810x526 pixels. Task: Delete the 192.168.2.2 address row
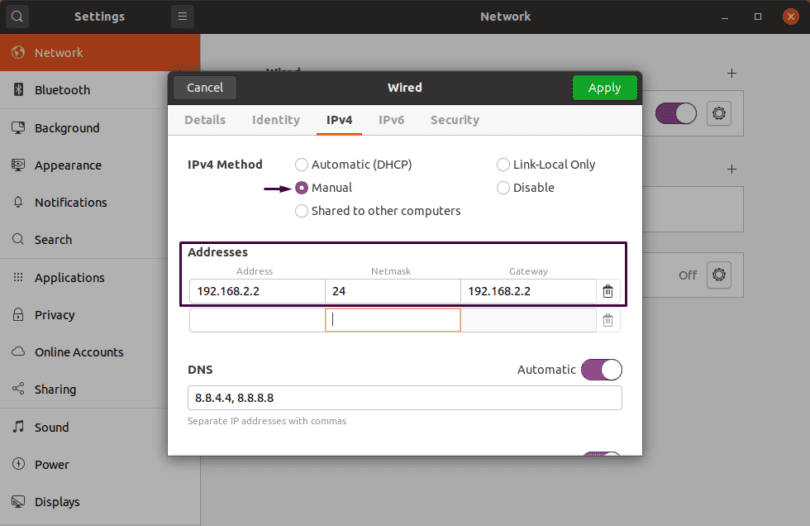pyautogui.click(x=607, y=292)
